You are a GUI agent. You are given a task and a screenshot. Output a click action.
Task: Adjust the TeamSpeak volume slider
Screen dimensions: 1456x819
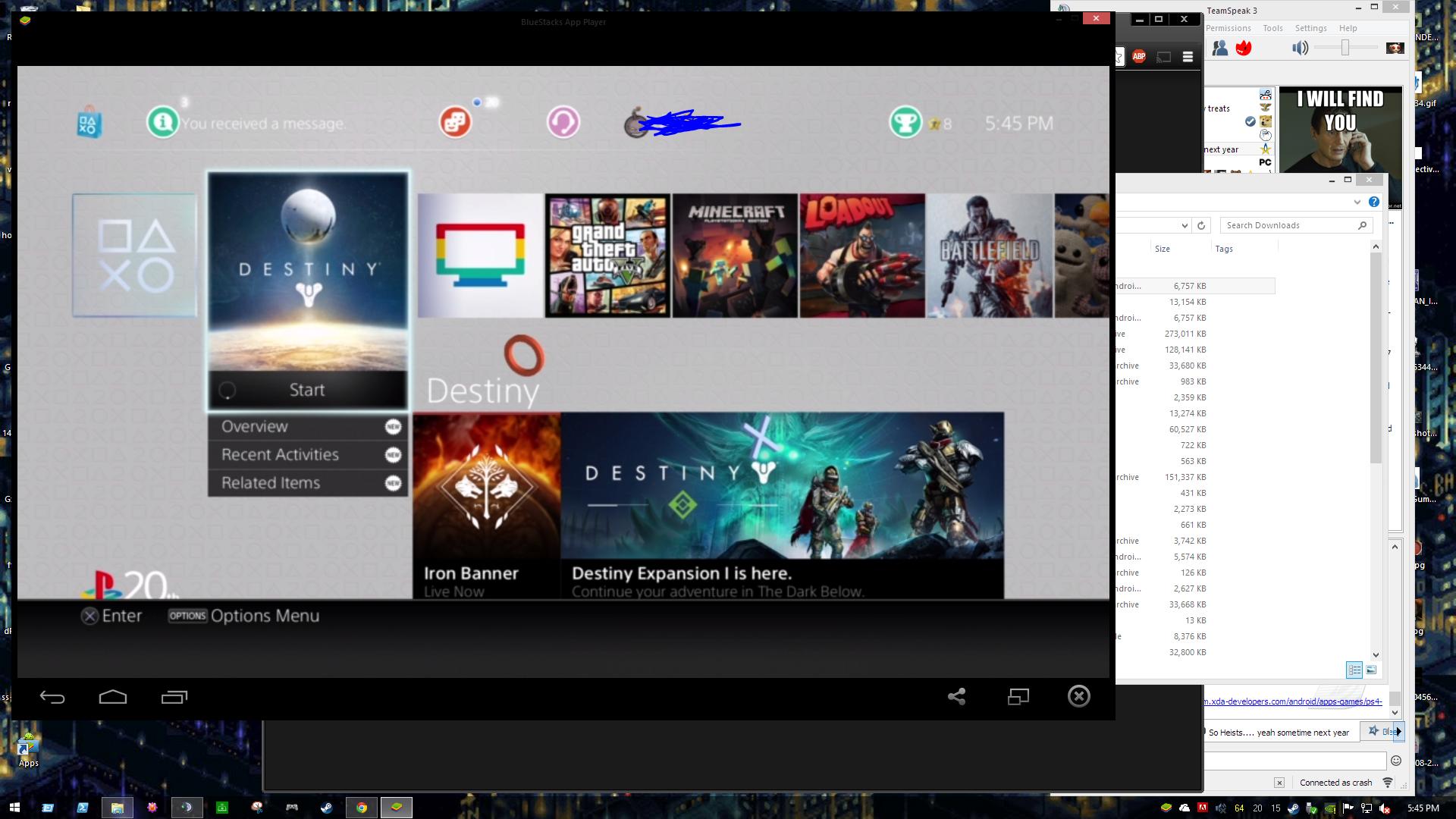1345,48
